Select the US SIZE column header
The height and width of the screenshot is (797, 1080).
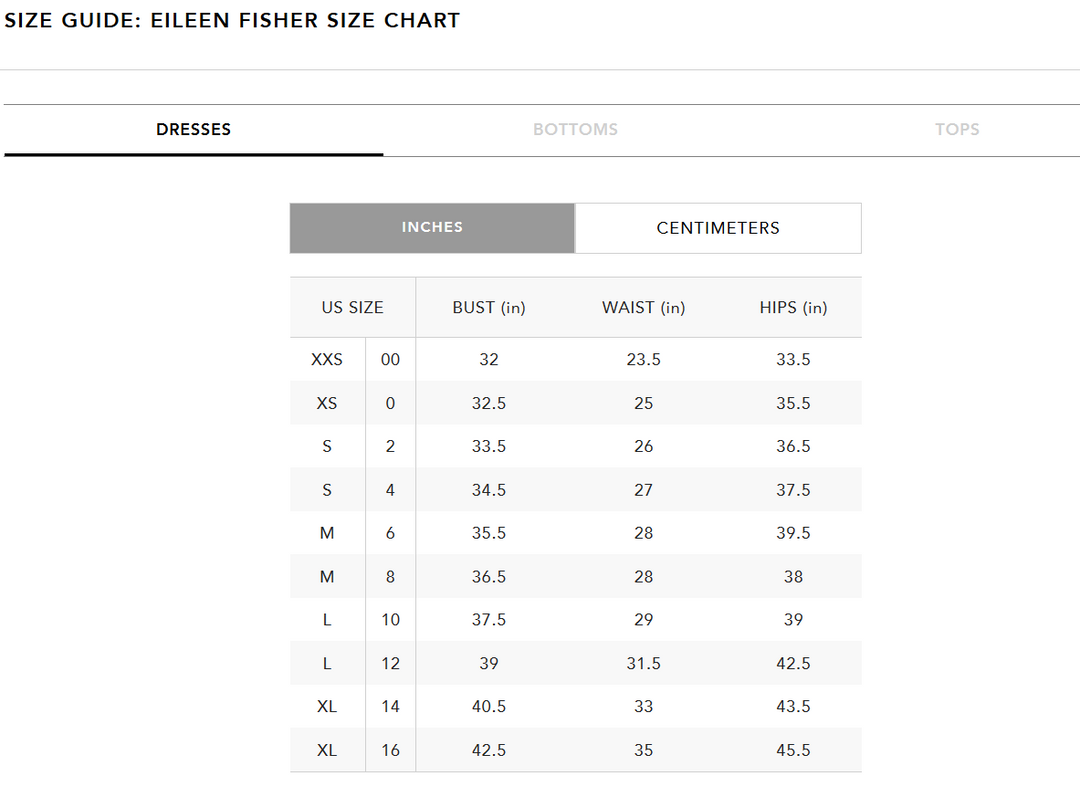[x=352, y=307]
